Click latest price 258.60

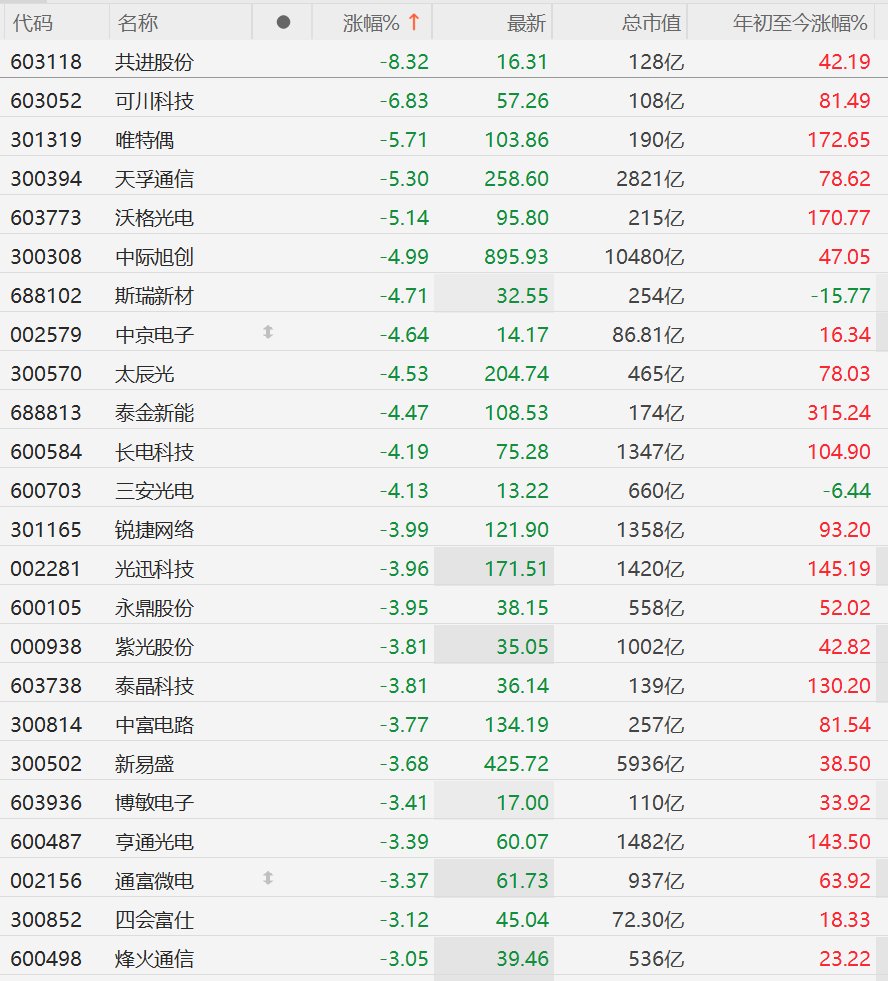click(x=516, y=179)
